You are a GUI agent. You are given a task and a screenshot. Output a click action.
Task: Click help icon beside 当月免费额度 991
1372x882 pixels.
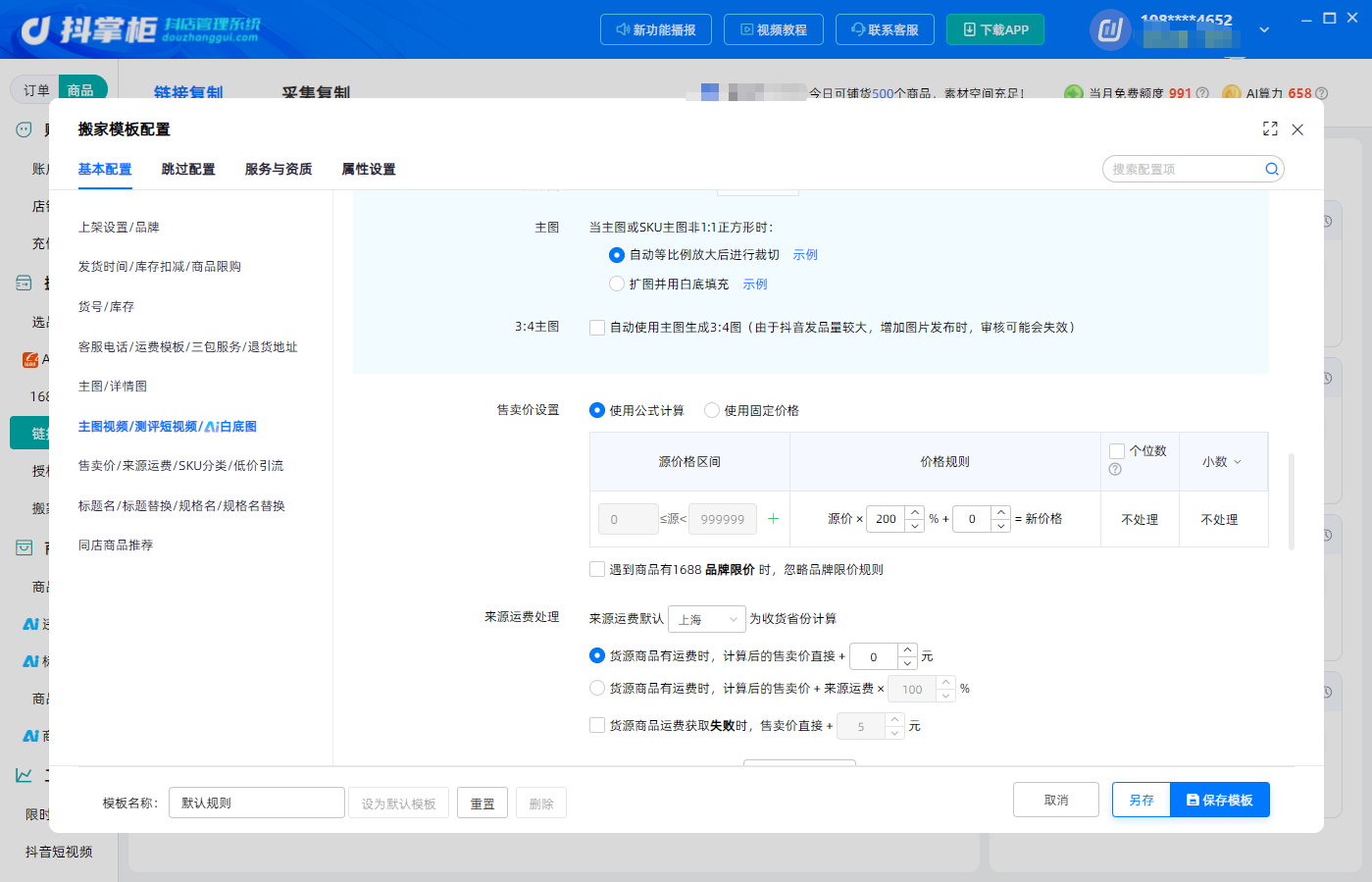click(1202, 93)
